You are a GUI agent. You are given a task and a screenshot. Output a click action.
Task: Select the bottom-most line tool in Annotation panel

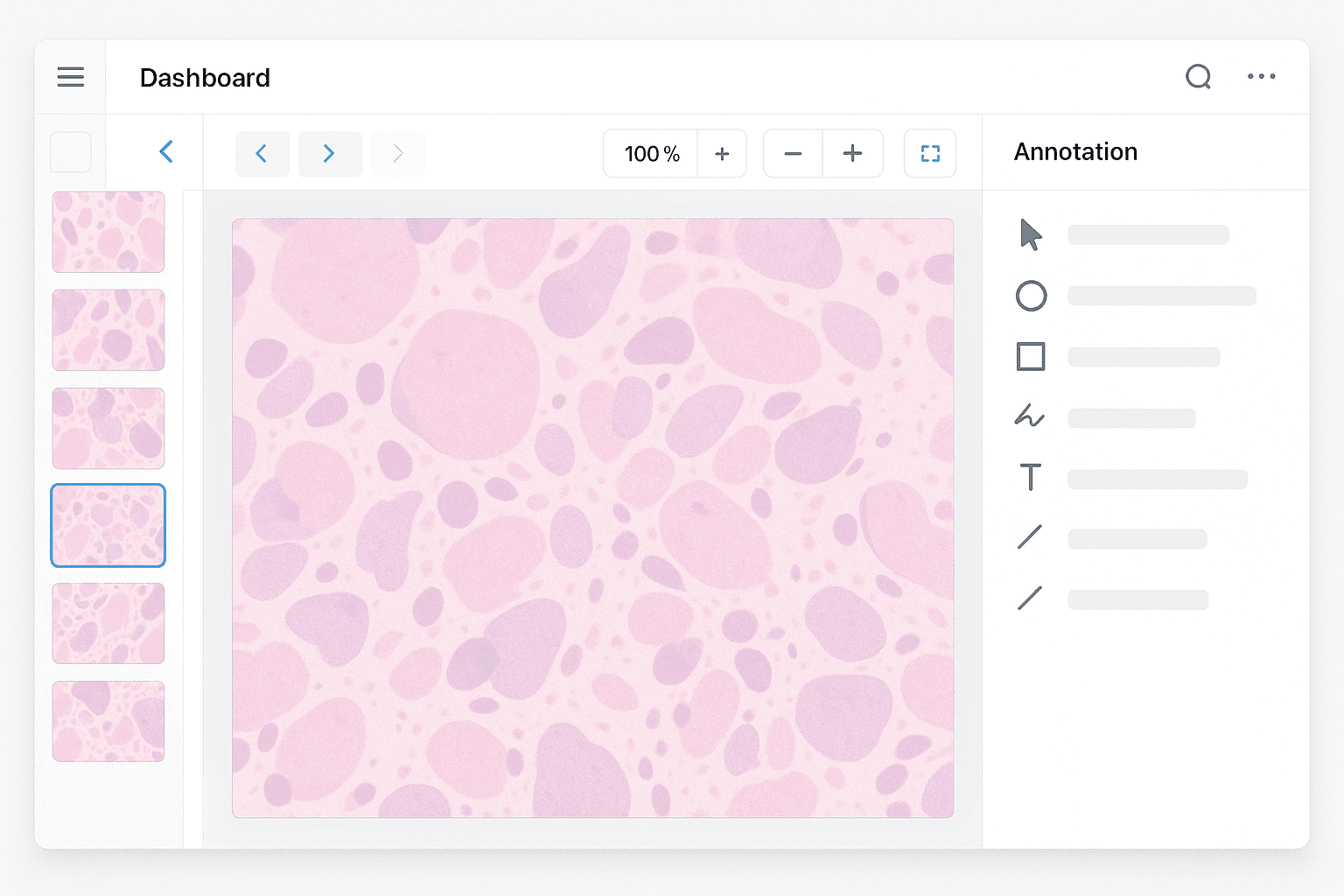tap(1030, 598)
